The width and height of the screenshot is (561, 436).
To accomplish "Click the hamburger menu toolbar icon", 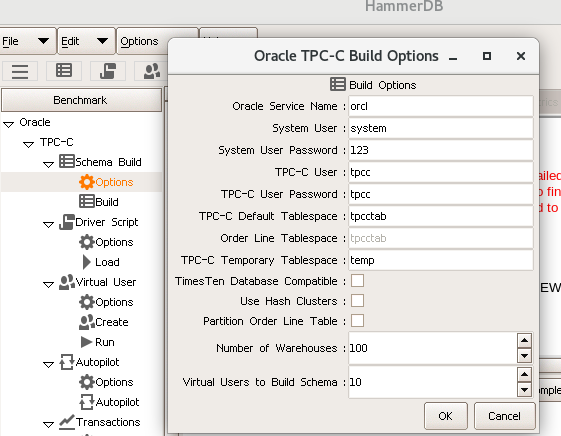I will click(20, 71).
